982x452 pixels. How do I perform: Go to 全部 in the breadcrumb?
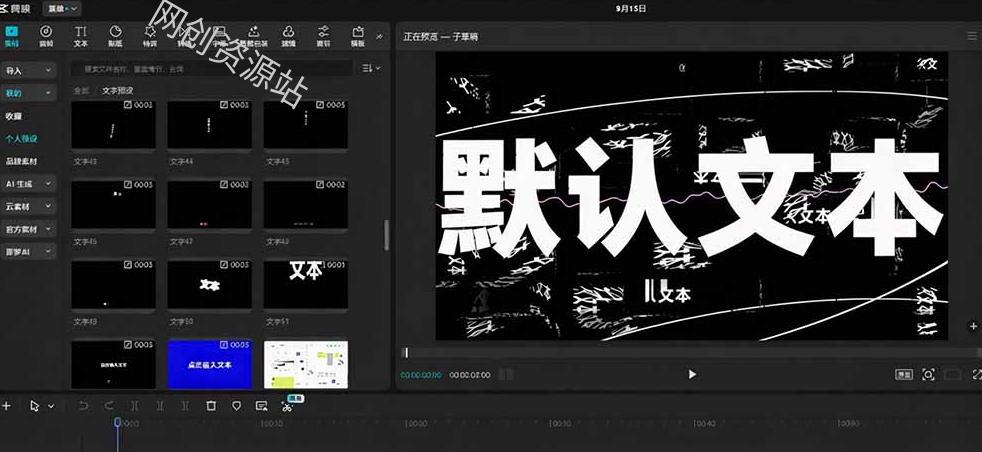81,91
